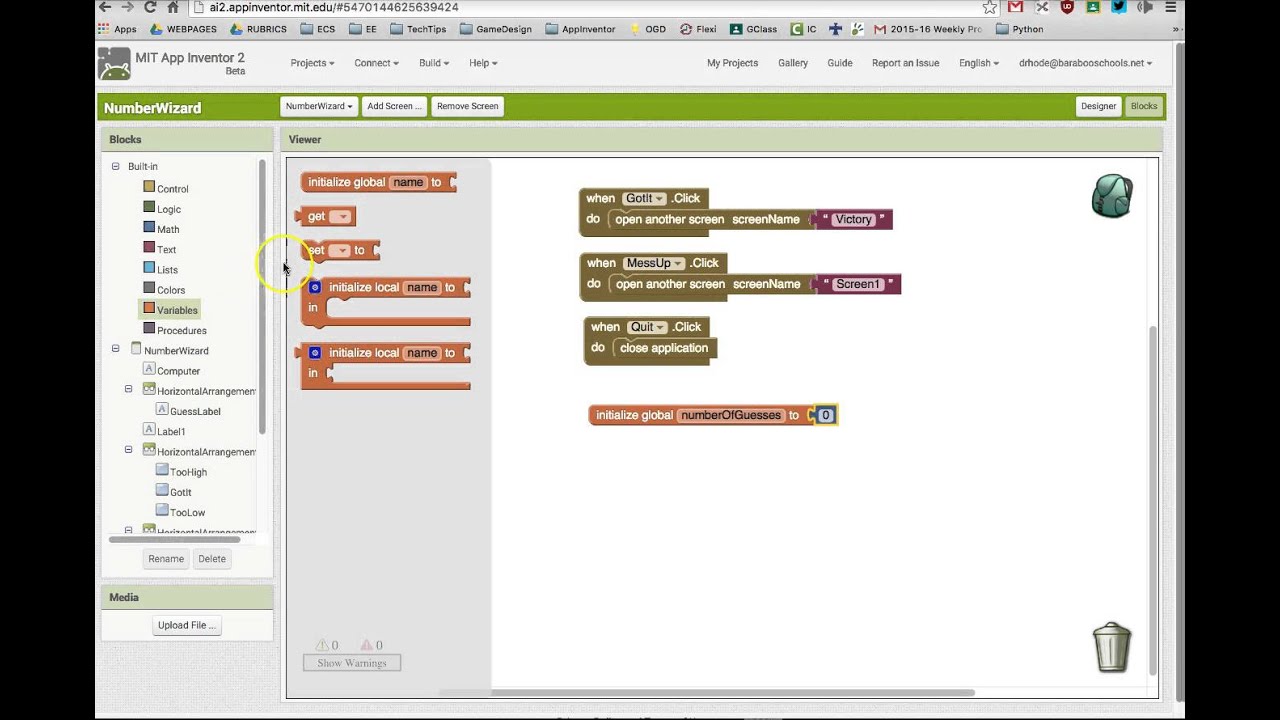Bookmark this page with the star icon

click(990, 7)
